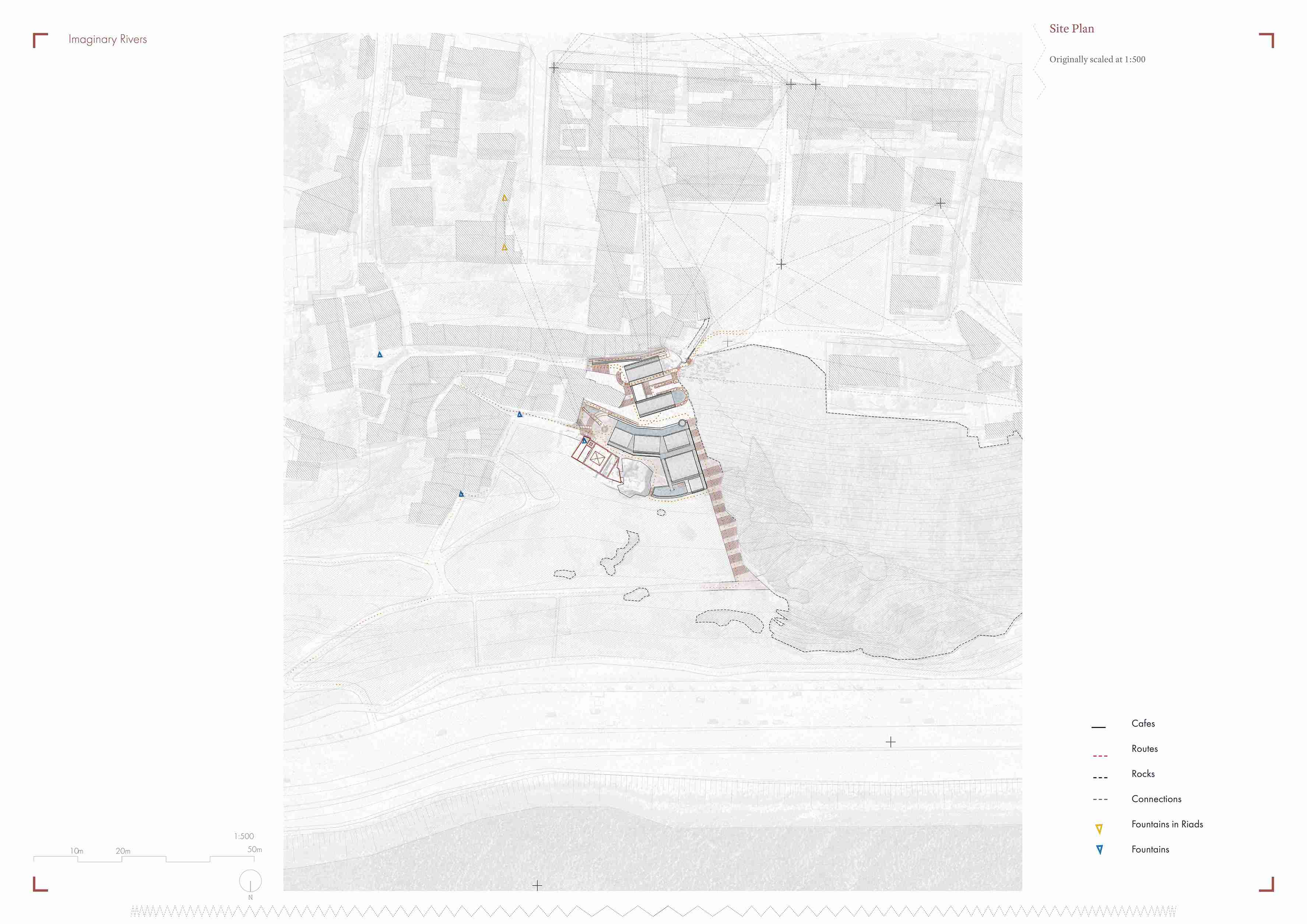
Task: Select the grey dashed Connections line sample
Action: [1100, 799]
